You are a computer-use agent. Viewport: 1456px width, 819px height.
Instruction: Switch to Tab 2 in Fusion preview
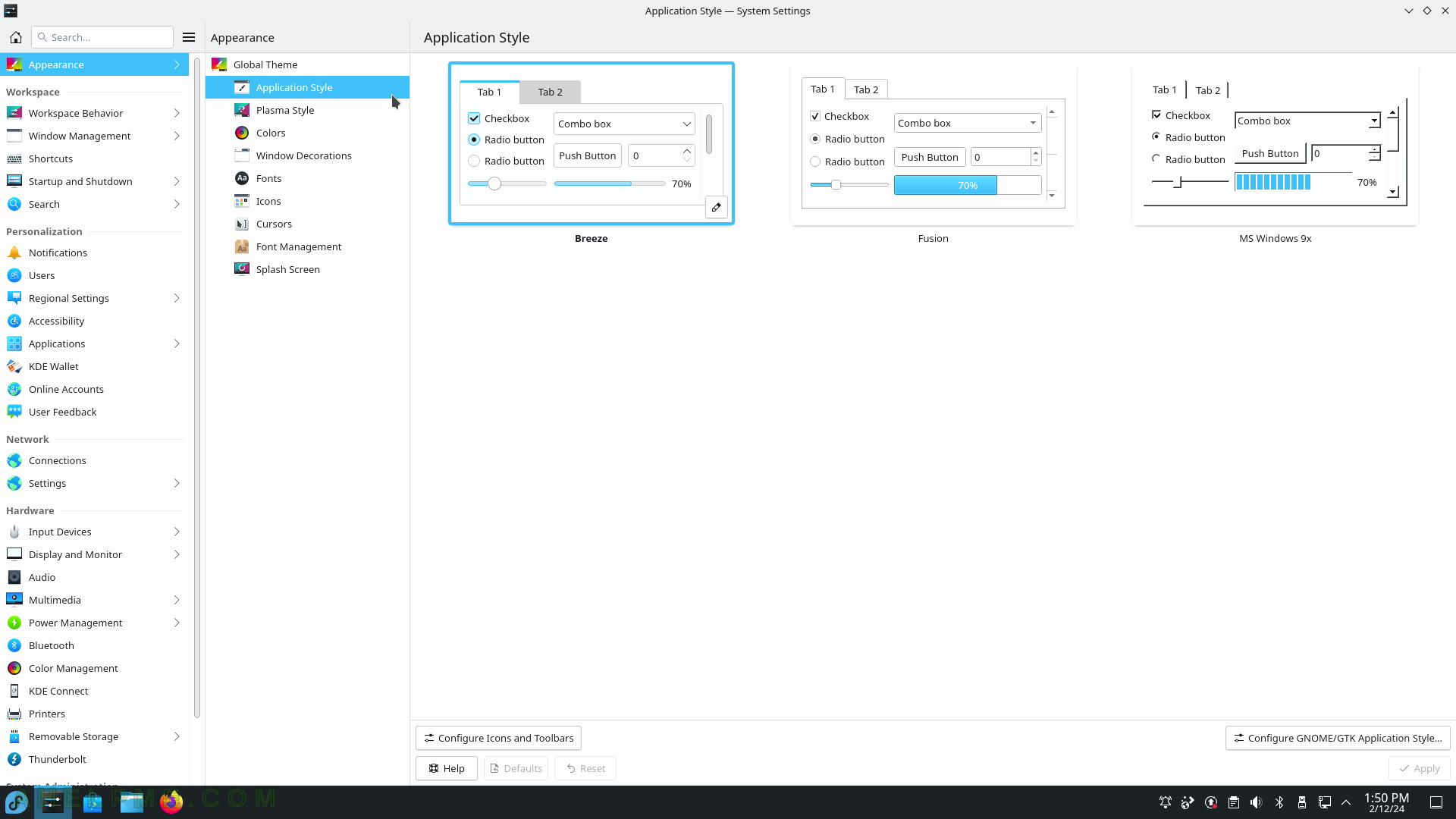coord(866,89)
